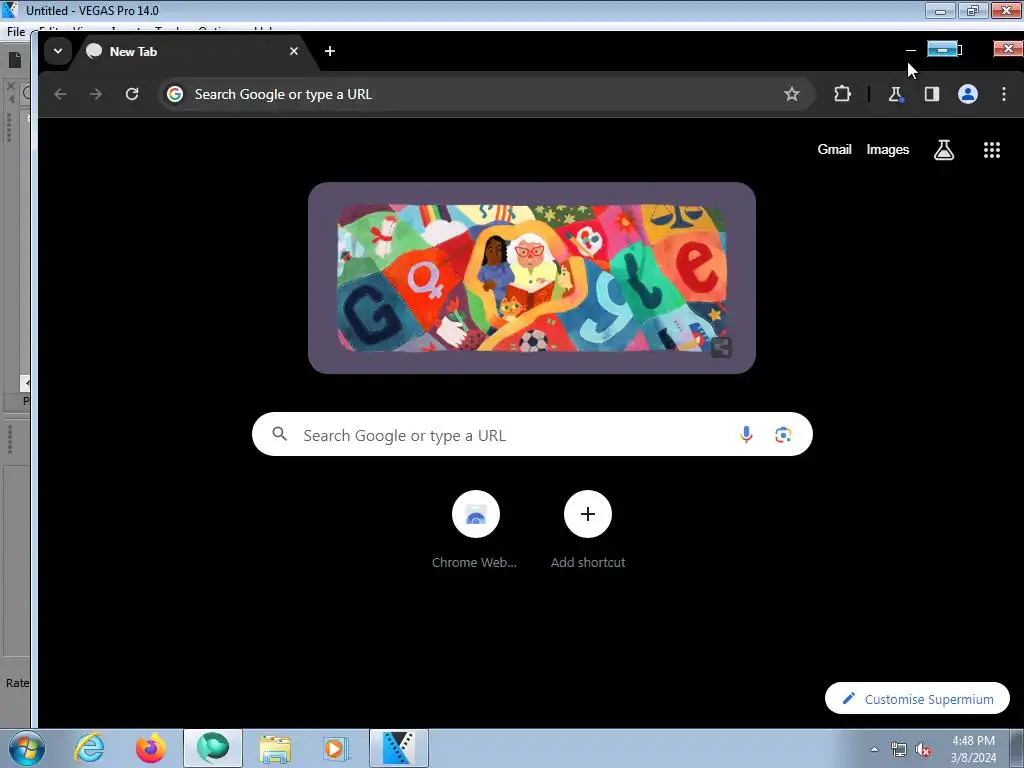
Task: Minimize the Supermium browser window
Action: [910, 50]
